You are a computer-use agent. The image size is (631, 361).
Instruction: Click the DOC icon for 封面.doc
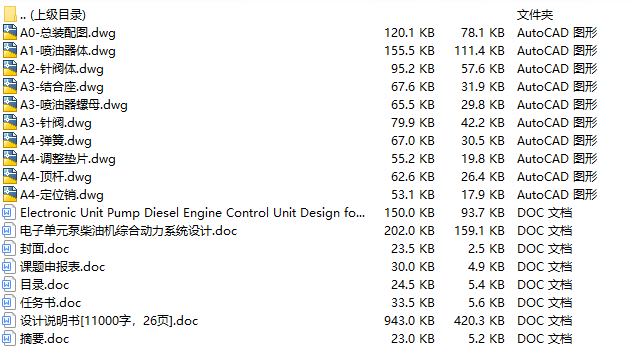pos(8,249)
